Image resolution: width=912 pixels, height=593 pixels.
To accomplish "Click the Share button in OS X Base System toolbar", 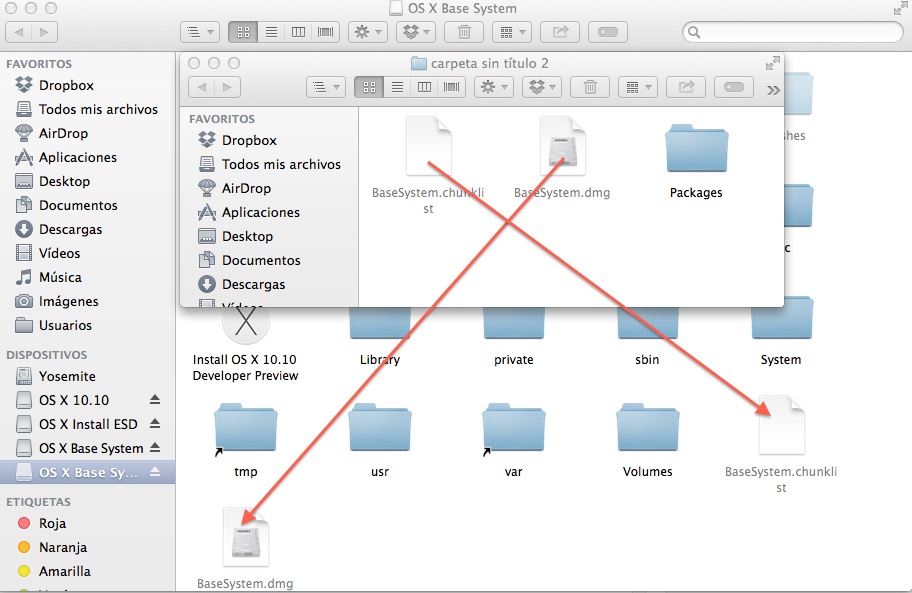I will pyautogui.click(x=560, y=32).
